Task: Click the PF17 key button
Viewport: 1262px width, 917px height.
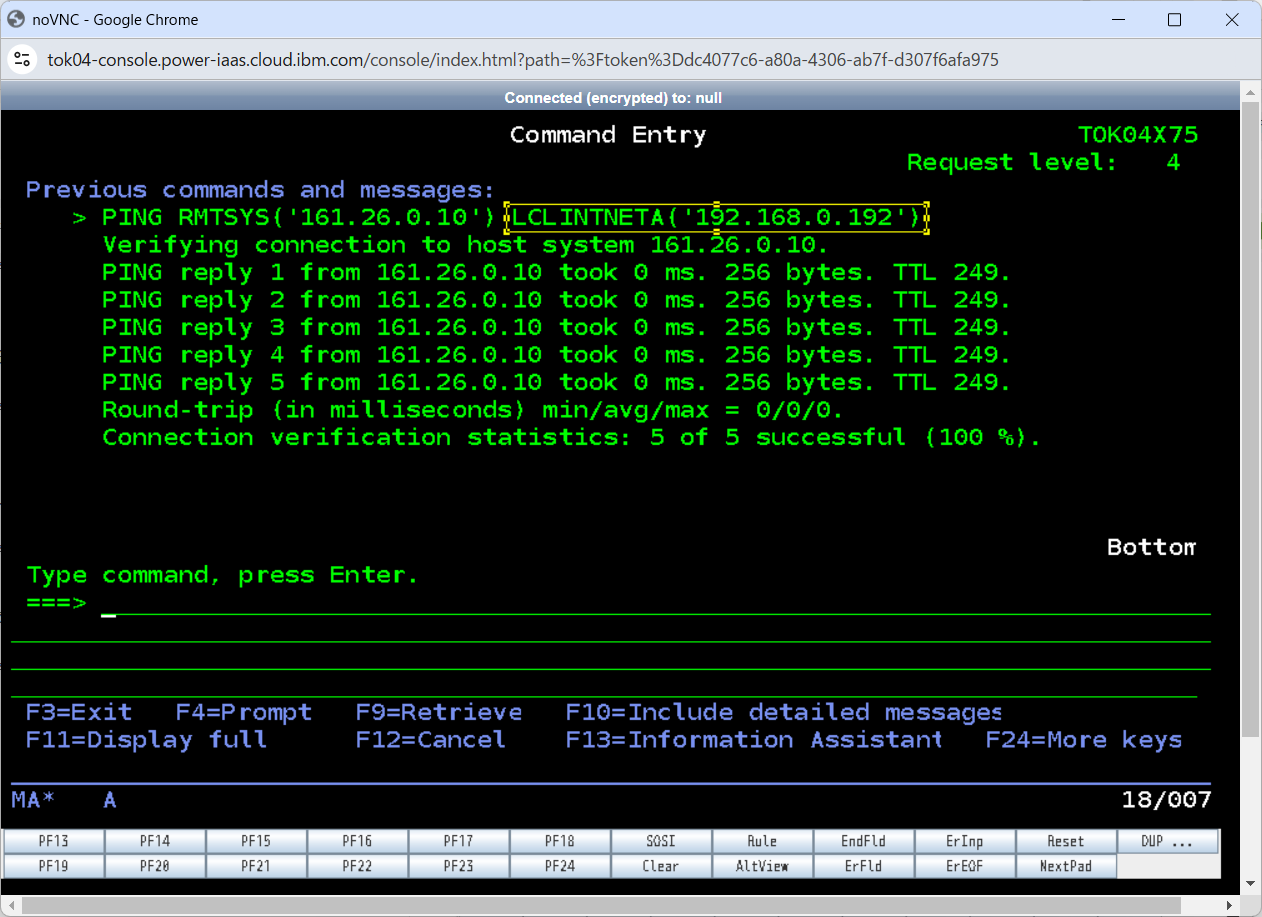Action: tap(458, 841)
